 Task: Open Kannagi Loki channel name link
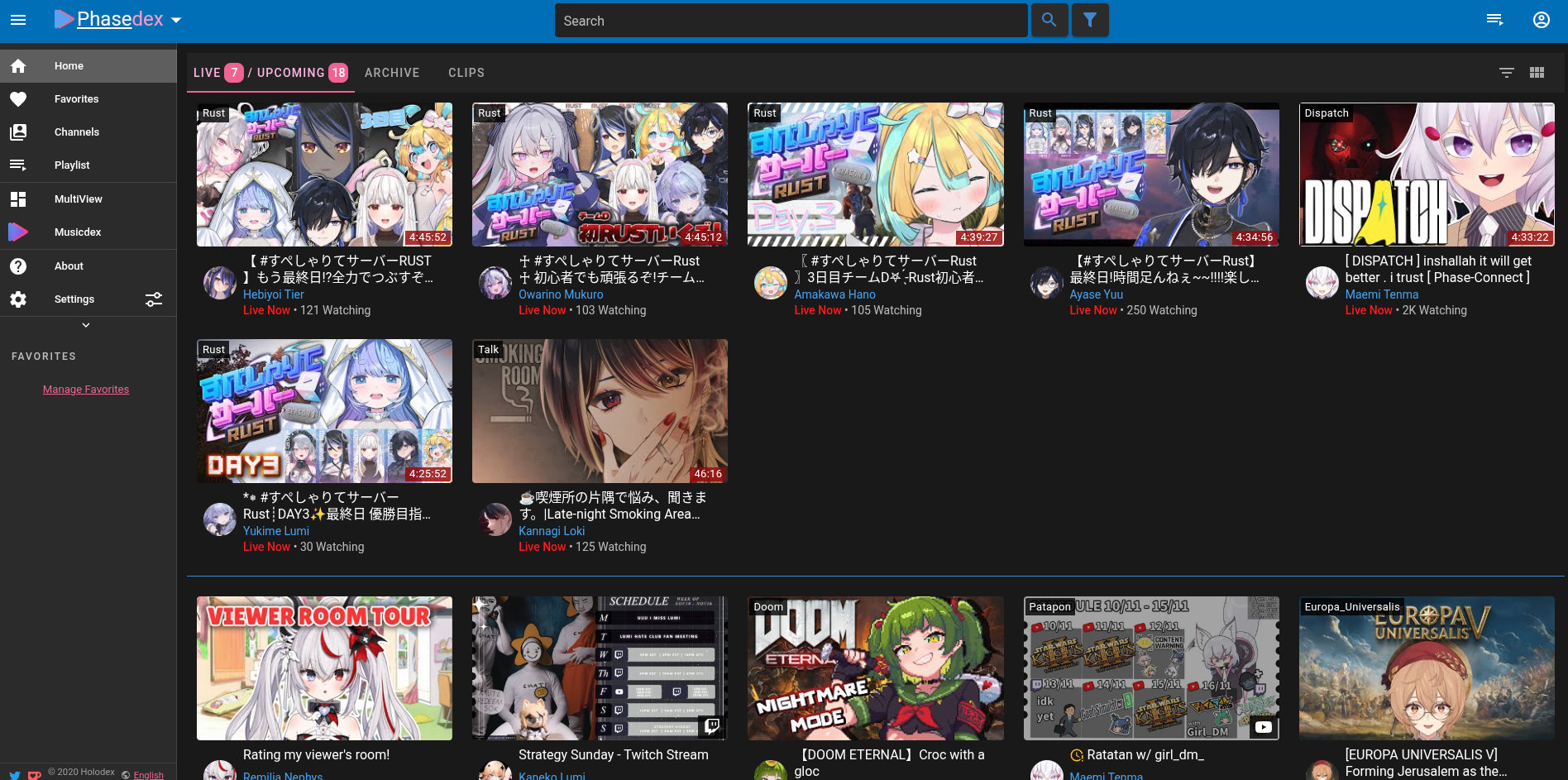tap(552, 531)
